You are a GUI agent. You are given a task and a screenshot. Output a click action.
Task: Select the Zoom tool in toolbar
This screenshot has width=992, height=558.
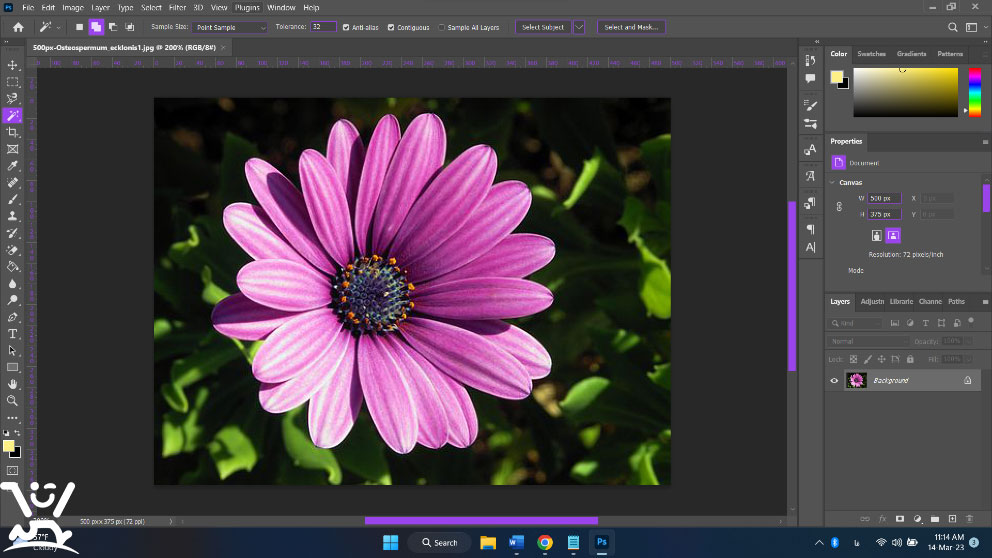click(12, 400)
